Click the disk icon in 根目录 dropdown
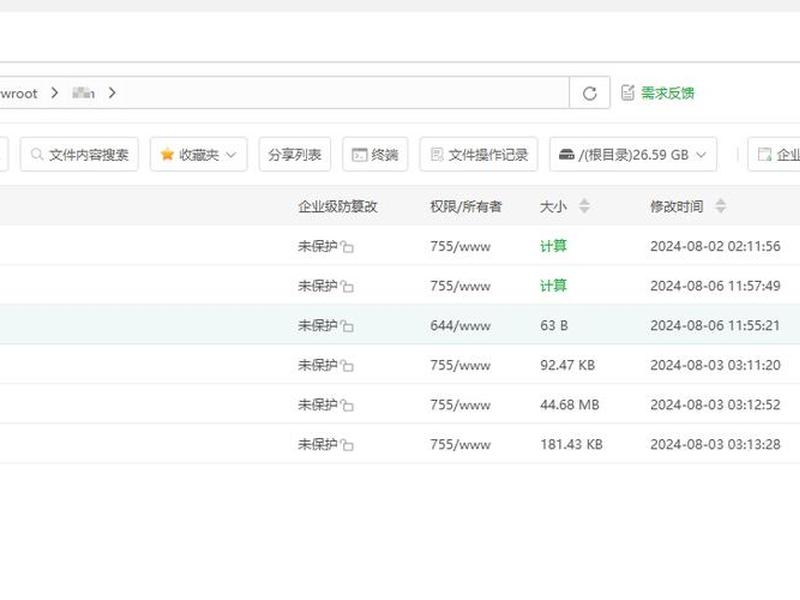This screenshot has width=800, height=600. pos(567,154)
